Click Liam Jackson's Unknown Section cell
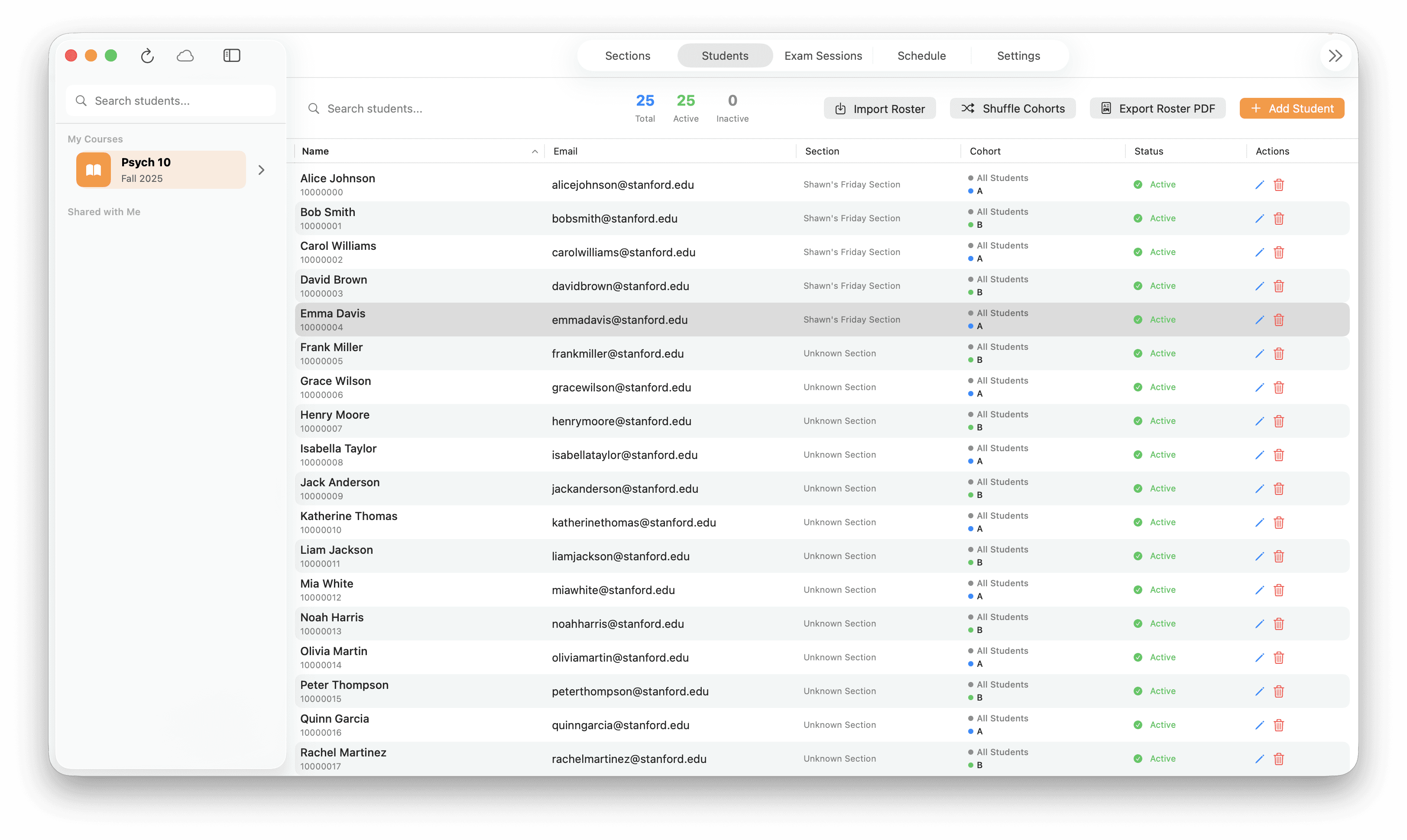This screenshot has width=1407, height=840. coord(839,556)
